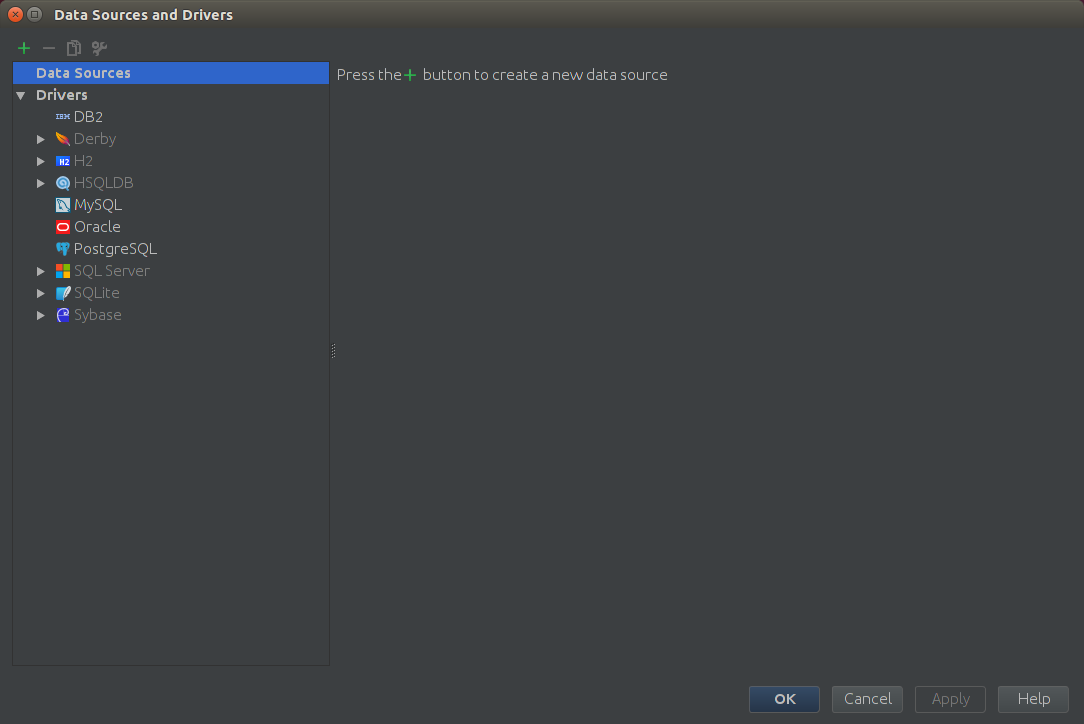Viewport: 1084px width, 724px height.
Task: Expand the SQL Server driver node
Action: [41, 271]
